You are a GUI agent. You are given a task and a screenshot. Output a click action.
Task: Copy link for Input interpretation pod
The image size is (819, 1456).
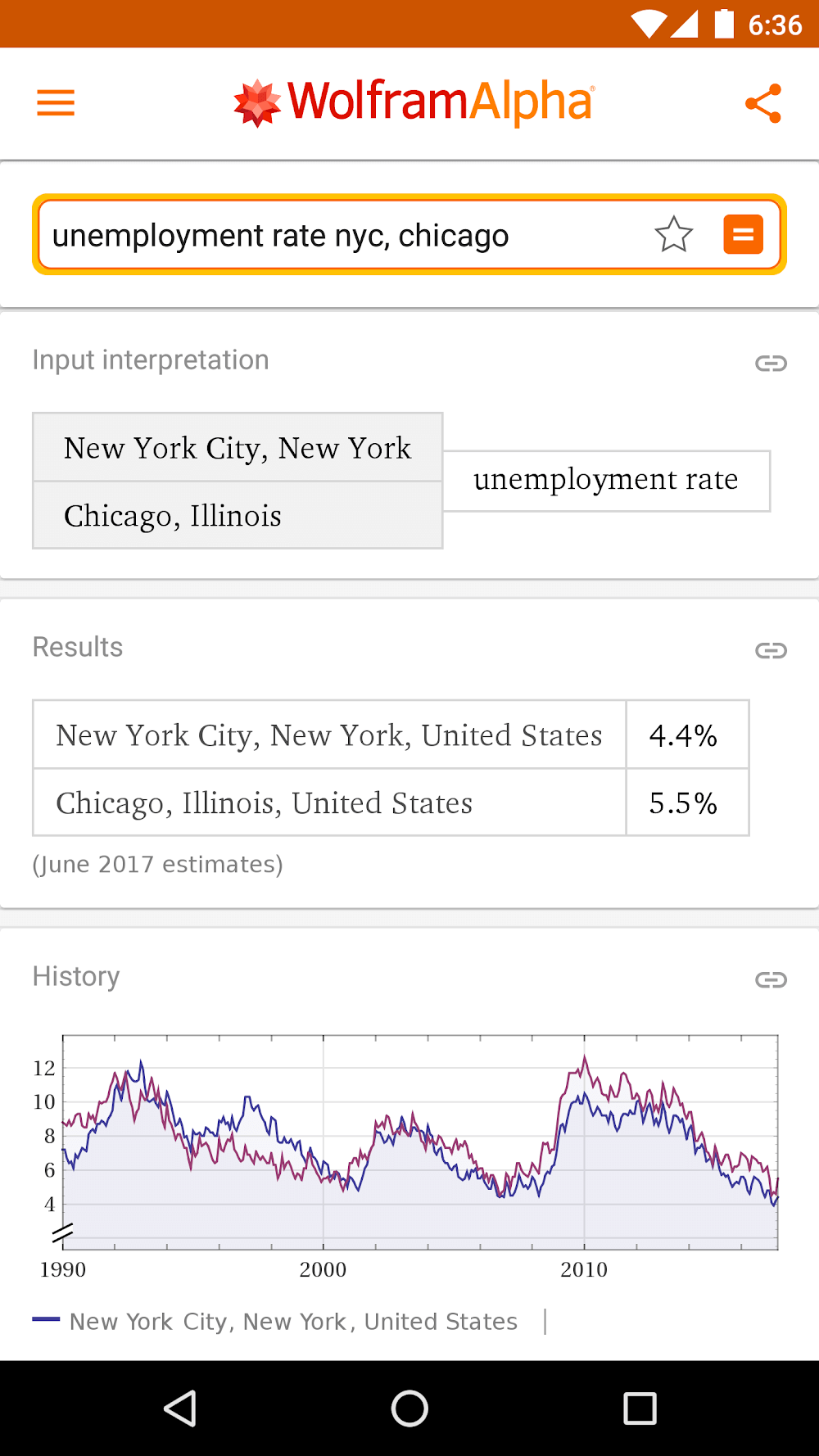coord(770,363)
